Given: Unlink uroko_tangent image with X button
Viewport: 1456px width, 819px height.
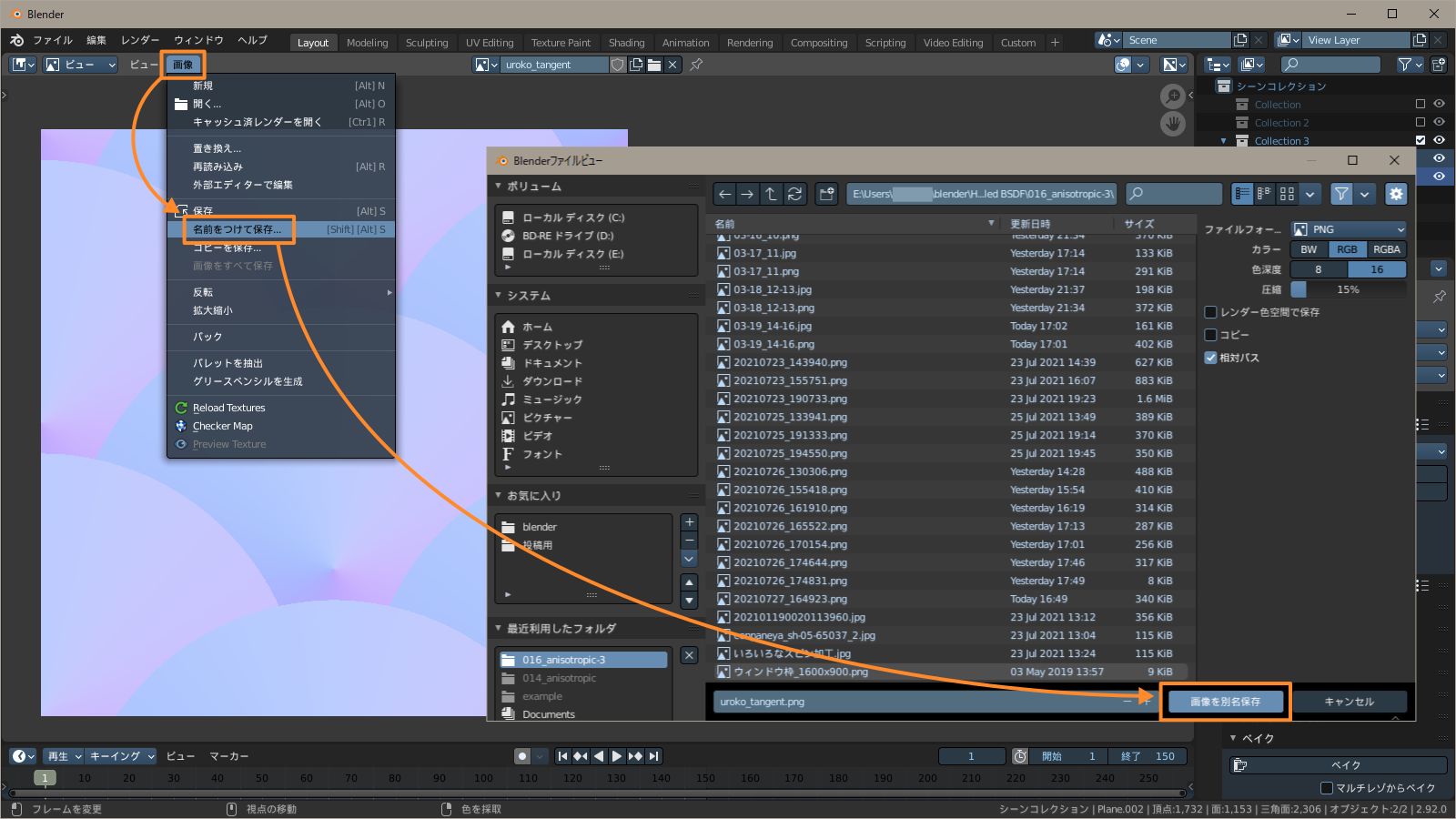Looking at the screenshot, I should point(672,65).
